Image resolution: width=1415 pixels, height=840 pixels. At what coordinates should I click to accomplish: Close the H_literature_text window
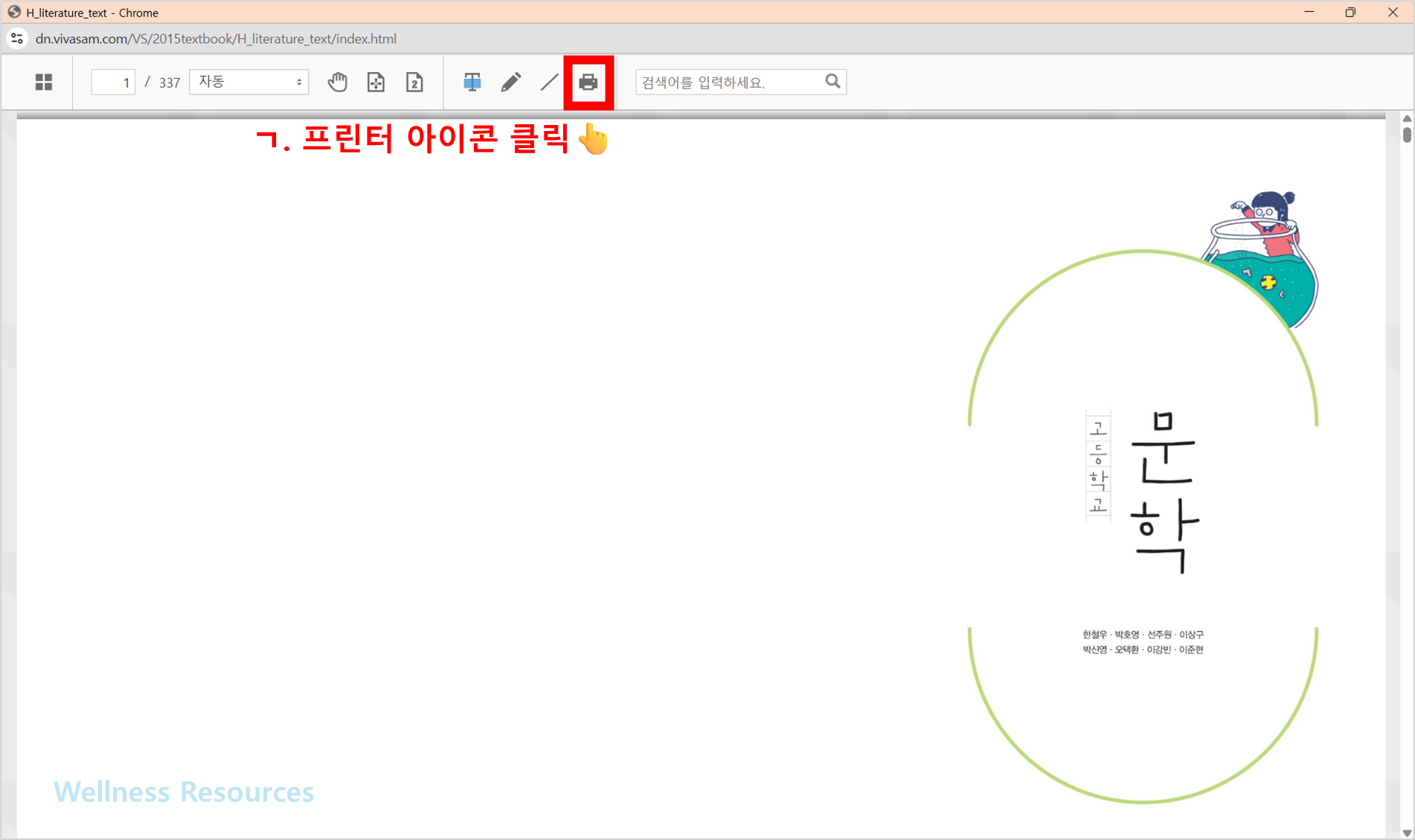pyautogui.click(x=1393, y=12)
